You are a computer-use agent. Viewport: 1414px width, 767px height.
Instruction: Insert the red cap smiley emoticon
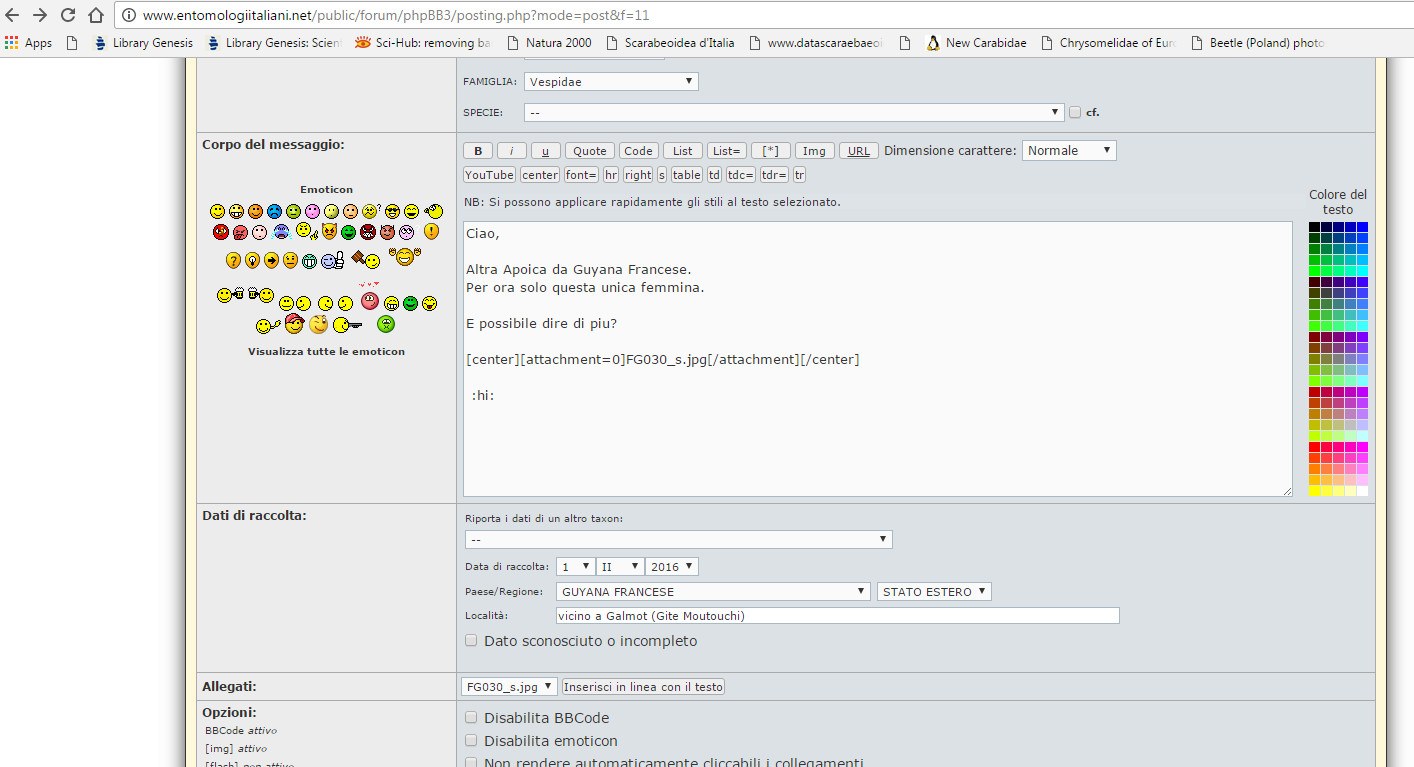[x=294, y=324]
